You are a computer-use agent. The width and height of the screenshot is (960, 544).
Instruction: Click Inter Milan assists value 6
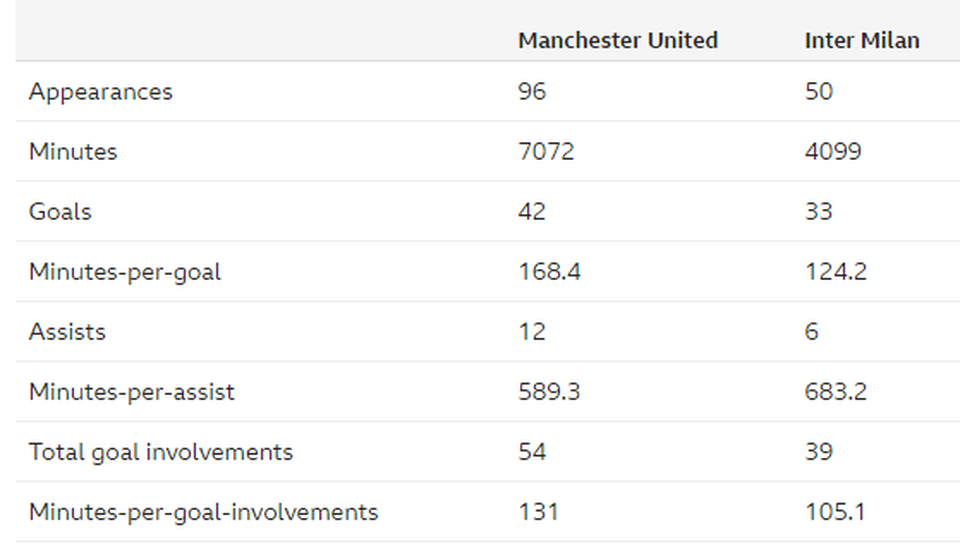pyautogui.click(x=811, y=332)
